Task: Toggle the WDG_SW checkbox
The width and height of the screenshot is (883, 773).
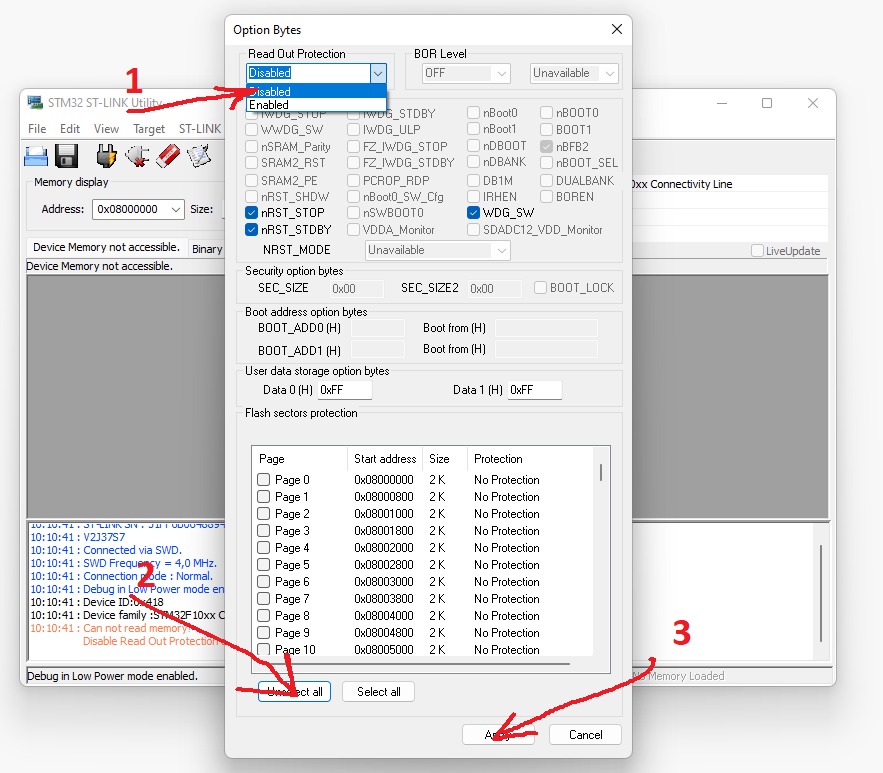Action: [x=473, y=213]
